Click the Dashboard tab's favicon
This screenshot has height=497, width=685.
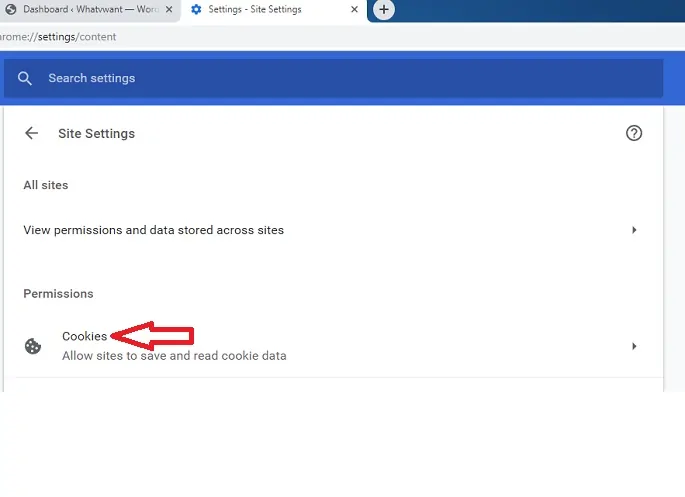click(x=8, y=10)
